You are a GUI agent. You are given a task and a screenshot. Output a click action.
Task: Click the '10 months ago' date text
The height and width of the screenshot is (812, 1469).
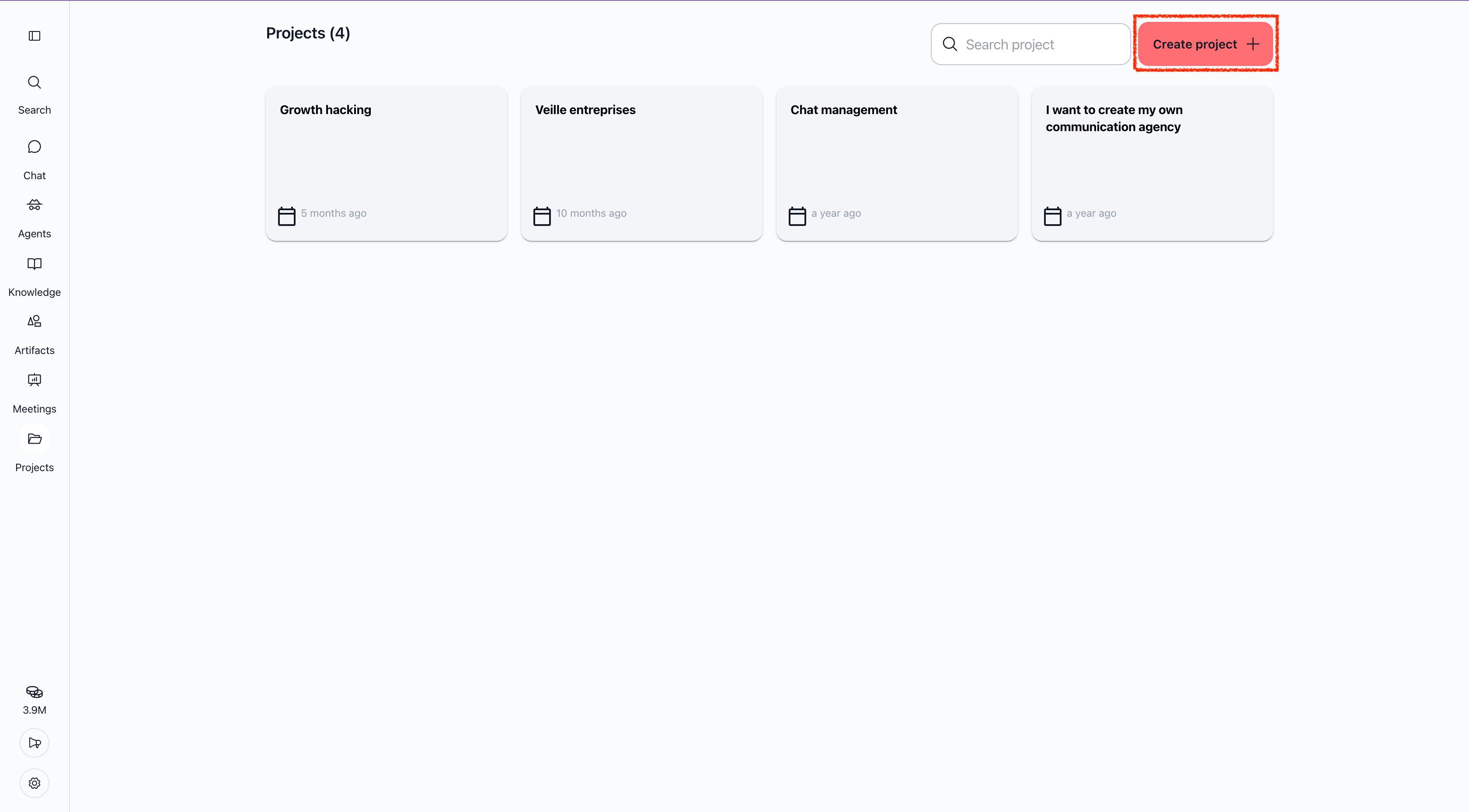592,213
